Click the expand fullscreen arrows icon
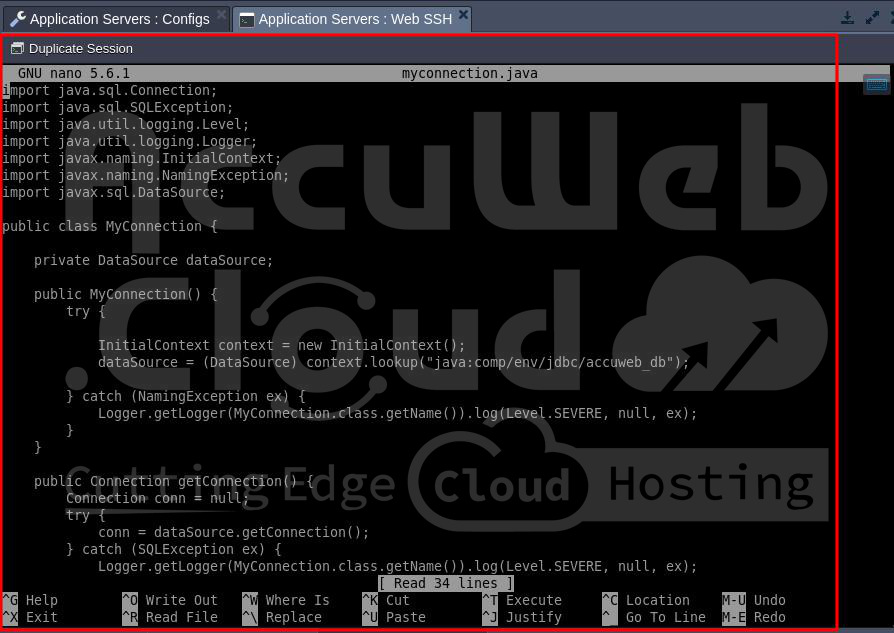 coord(872,18)
